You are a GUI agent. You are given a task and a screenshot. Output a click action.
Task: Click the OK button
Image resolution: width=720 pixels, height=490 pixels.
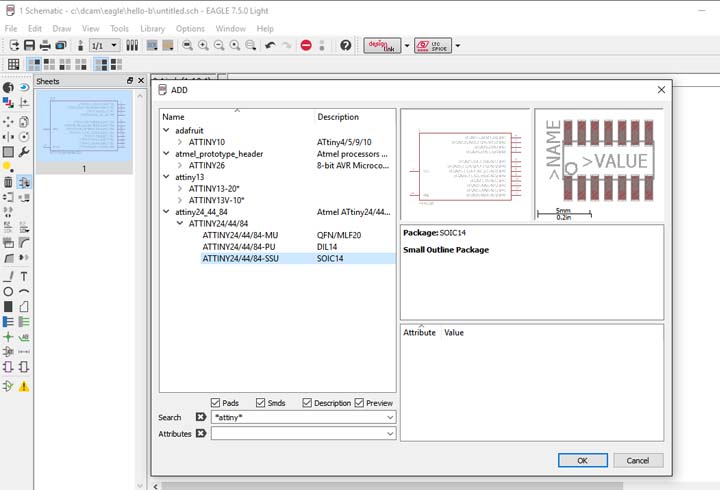583,460
